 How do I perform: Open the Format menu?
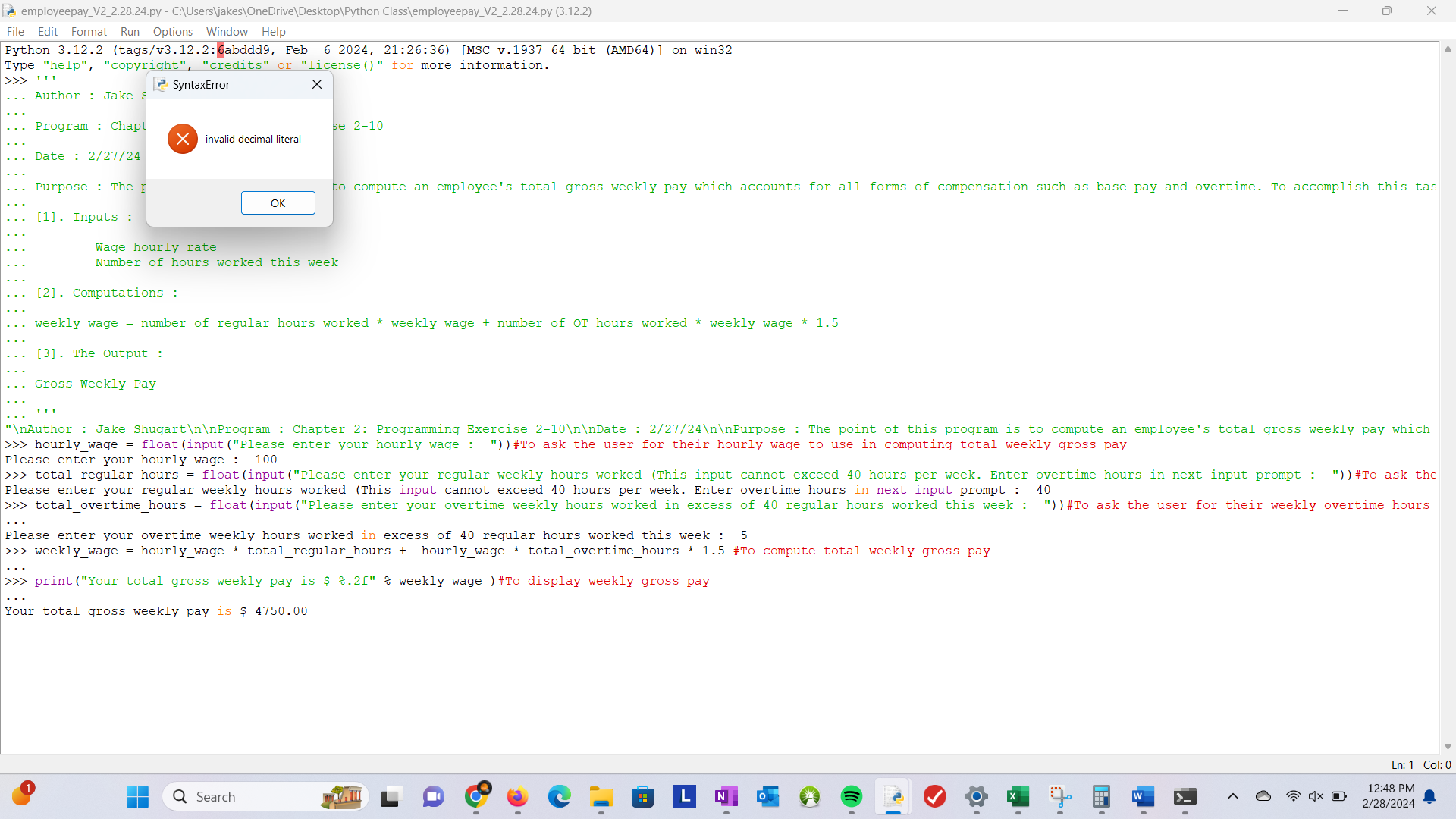[x=89, y=32]
